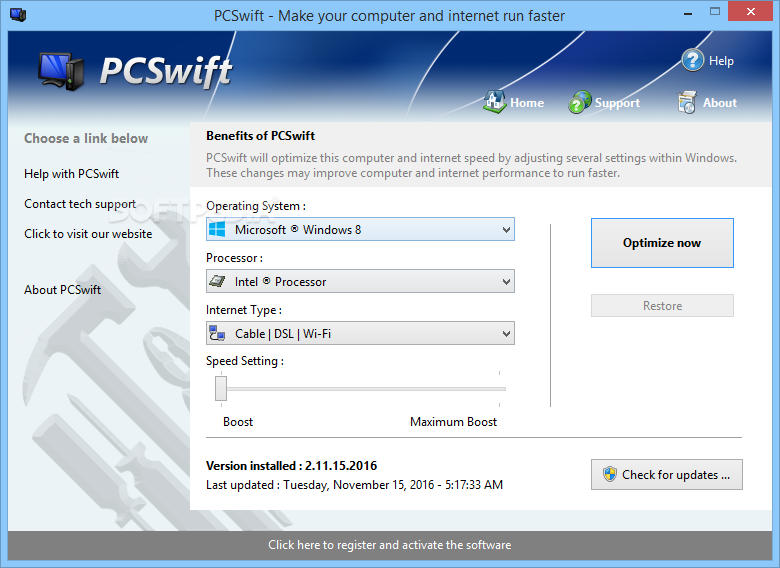Viewport: 780px width, 568px height.
Task: Click the Optimize now button
Action: [x=662, y=243]
